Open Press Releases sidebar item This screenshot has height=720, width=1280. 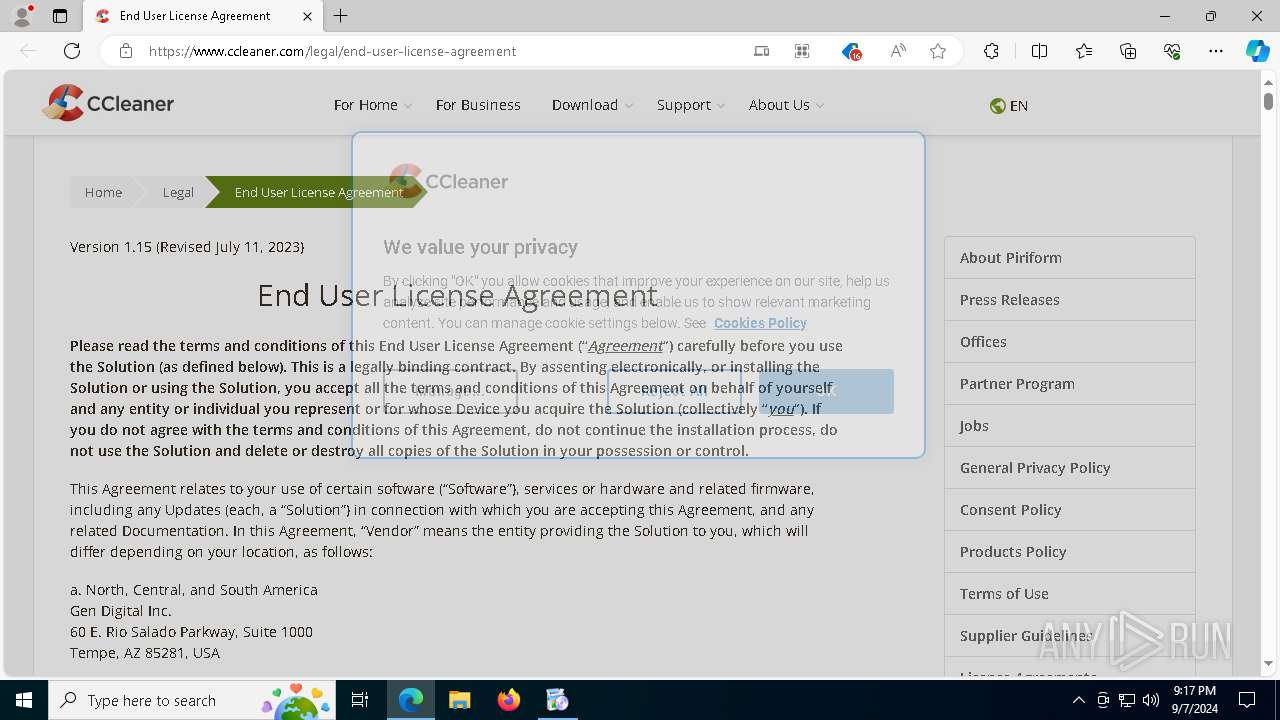[x=1070, y=300]
